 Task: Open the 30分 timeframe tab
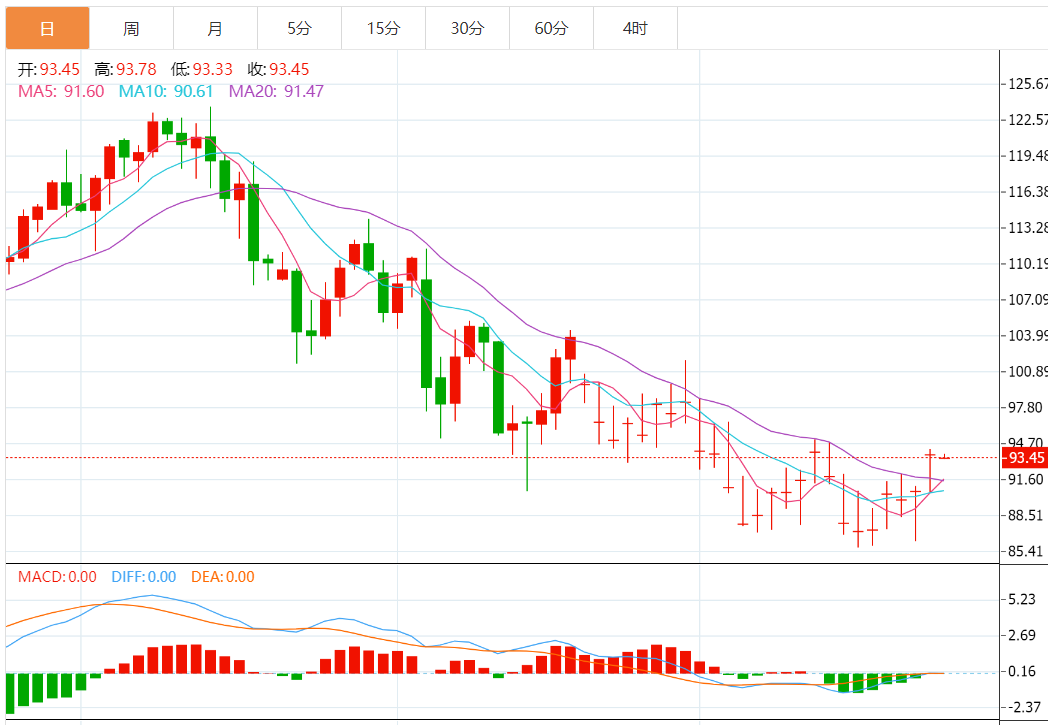pyautogui.click(x=467, y=28)
